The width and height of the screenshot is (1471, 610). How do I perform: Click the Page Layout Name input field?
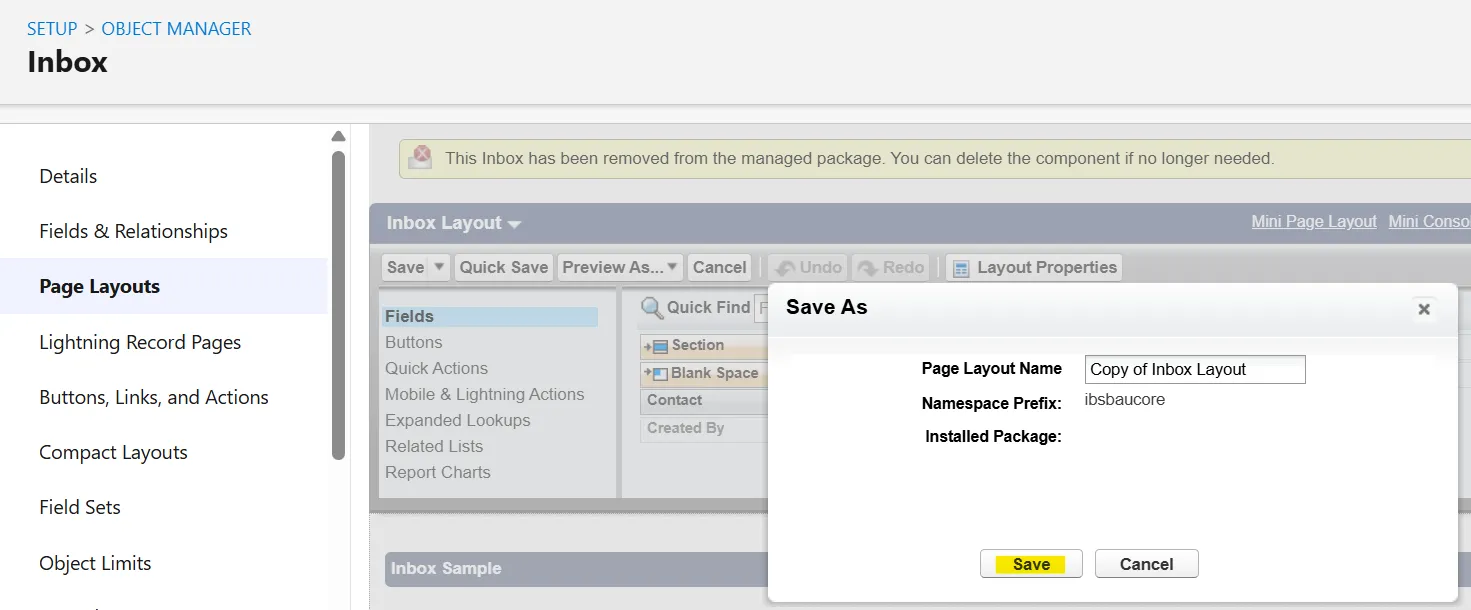(x=1195, y=369)
